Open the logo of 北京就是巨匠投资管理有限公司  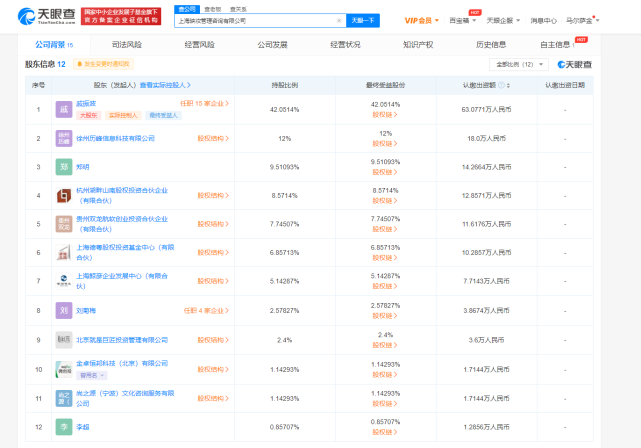(x=64, y=340)
